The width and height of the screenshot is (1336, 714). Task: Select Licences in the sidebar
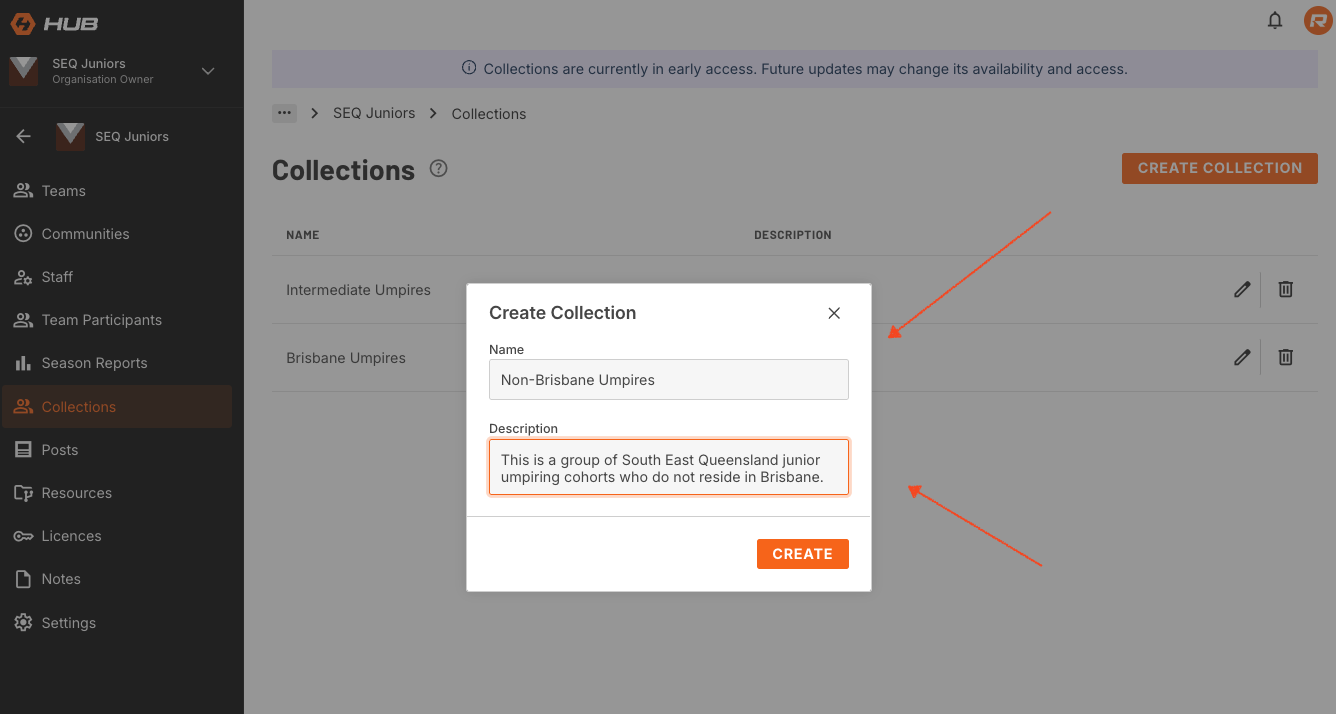click(x=71, y=536)
